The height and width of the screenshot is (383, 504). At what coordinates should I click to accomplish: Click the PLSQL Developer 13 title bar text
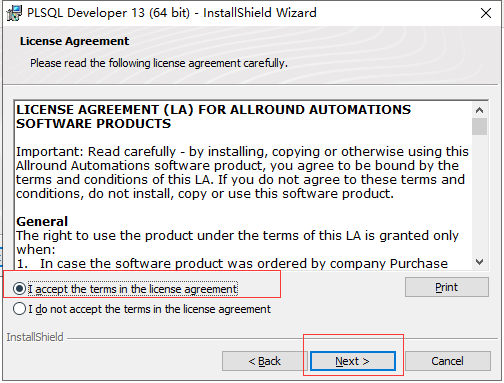click(x=172, y=13)
